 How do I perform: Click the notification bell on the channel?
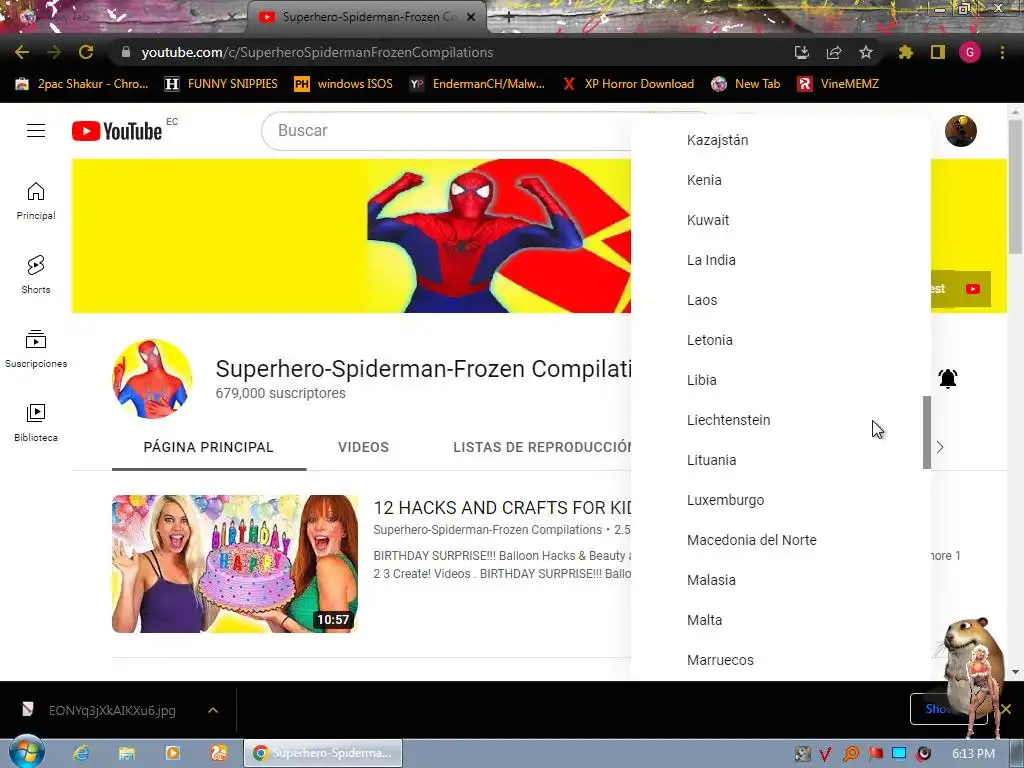coord(948,378)
